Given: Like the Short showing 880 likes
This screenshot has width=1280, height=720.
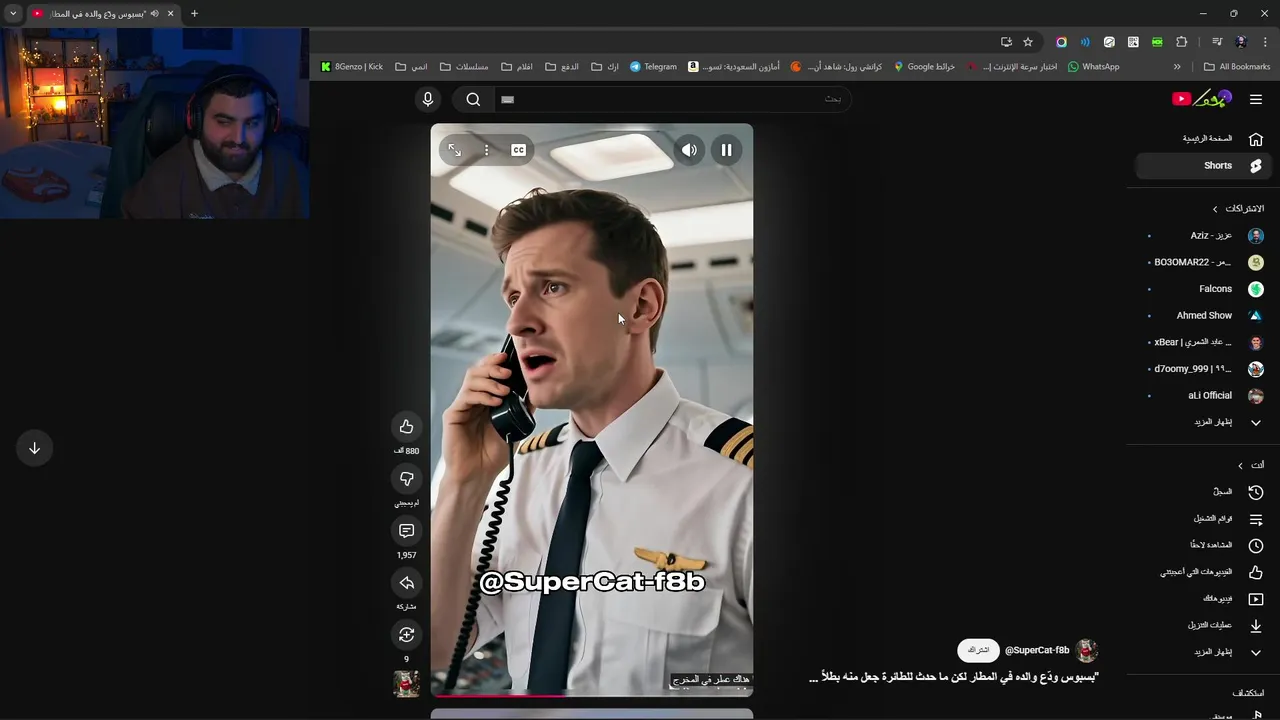Looking at the screenshot, I should point(406,427).
